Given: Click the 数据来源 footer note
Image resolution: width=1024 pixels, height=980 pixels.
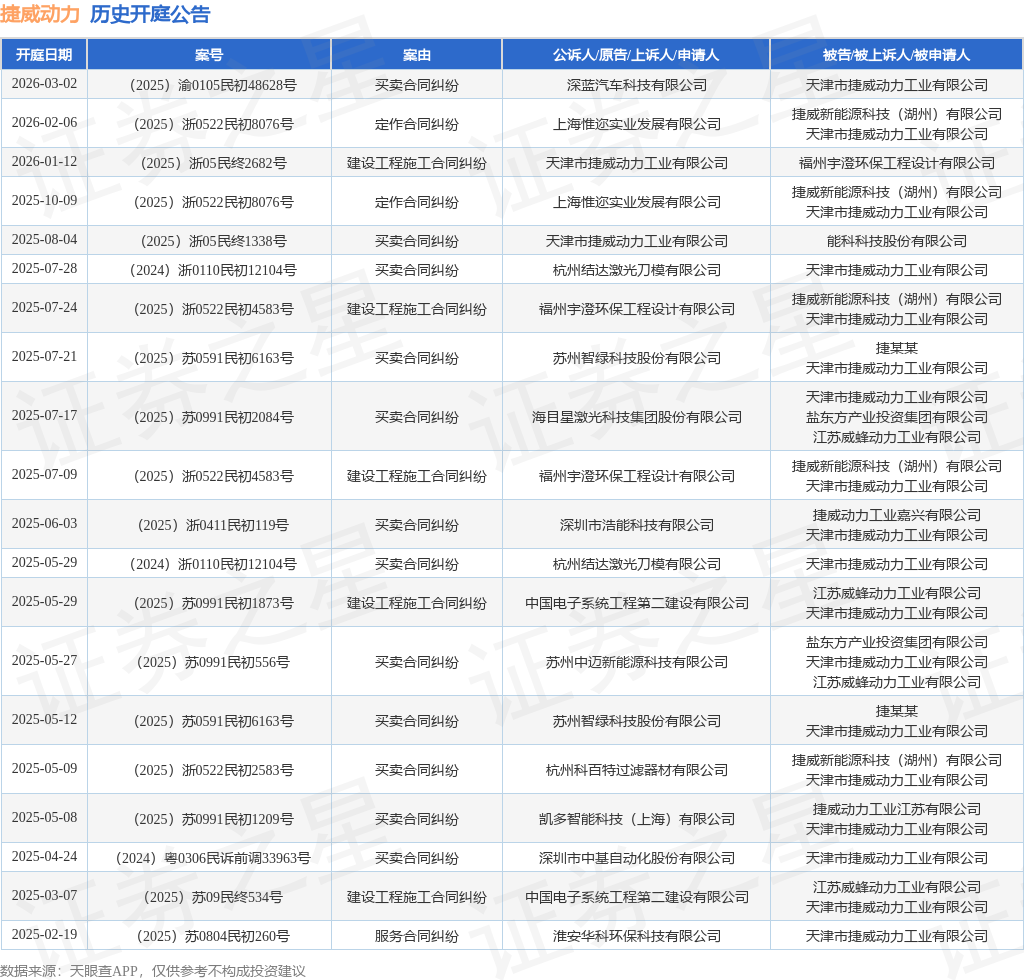Looking at the screenshot, I should point(153,972).
